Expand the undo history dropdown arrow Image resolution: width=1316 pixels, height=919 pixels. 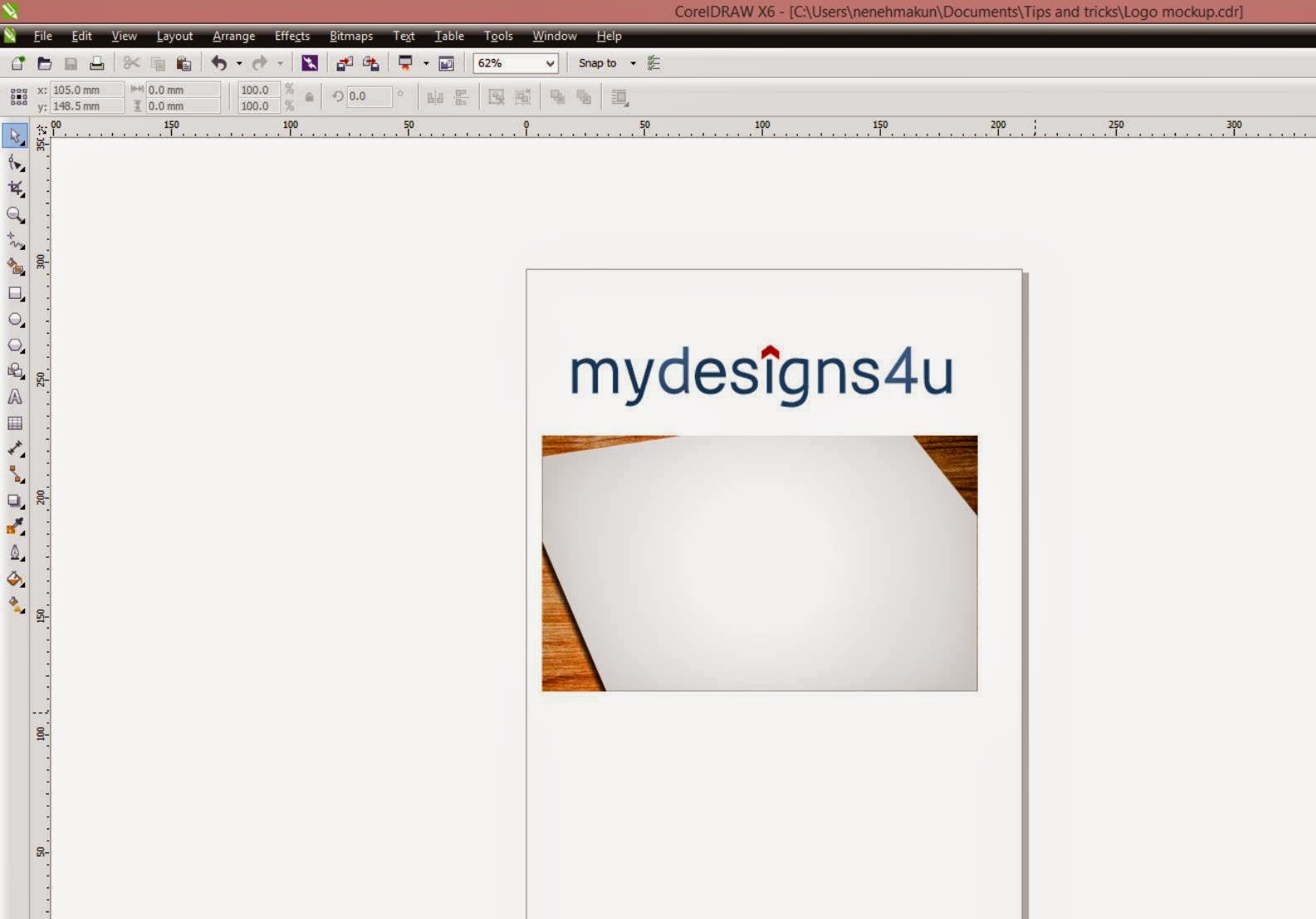pyautogui.click(x=239, y=63)
